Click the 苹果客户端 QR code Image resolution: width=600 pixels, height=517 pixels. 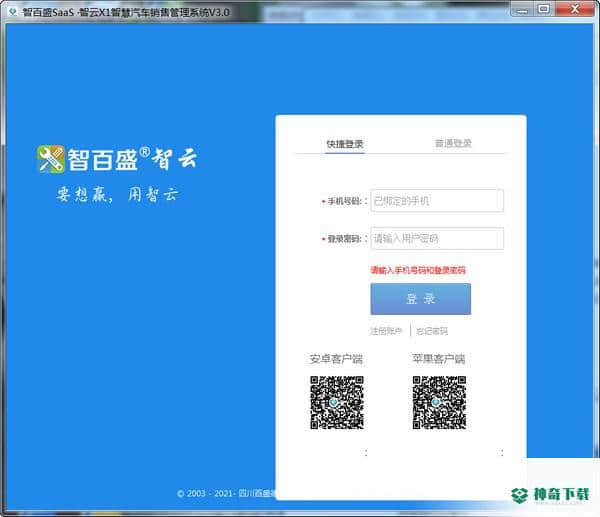[439, 402]
